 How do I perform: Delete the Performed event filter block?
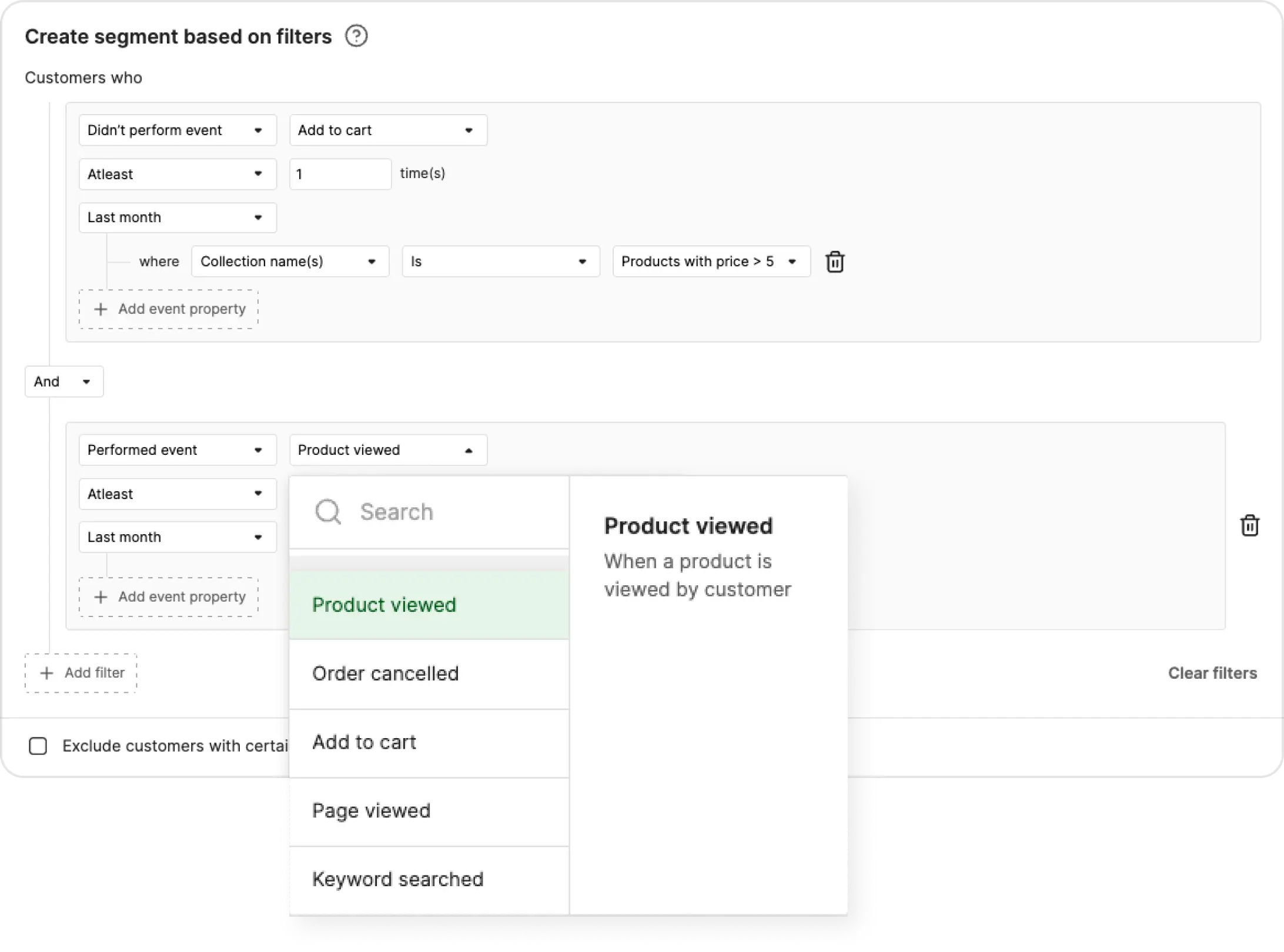click(1249, 525)
